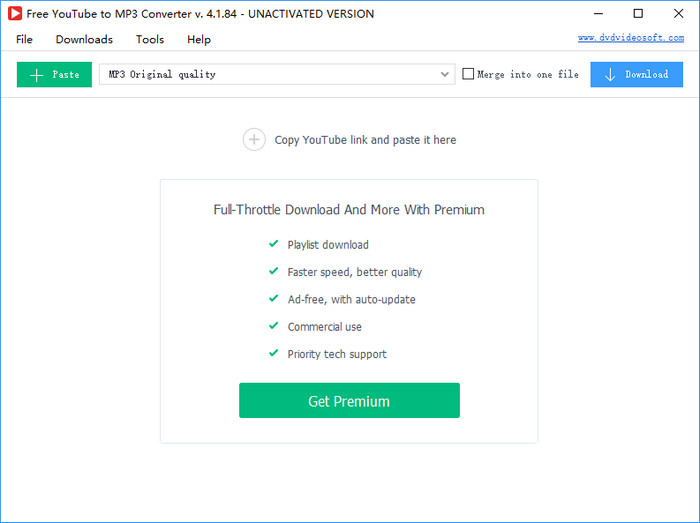The height and width of the screenshot is (523, 700).
Task: Open the Tools menu
Action: 150,39
